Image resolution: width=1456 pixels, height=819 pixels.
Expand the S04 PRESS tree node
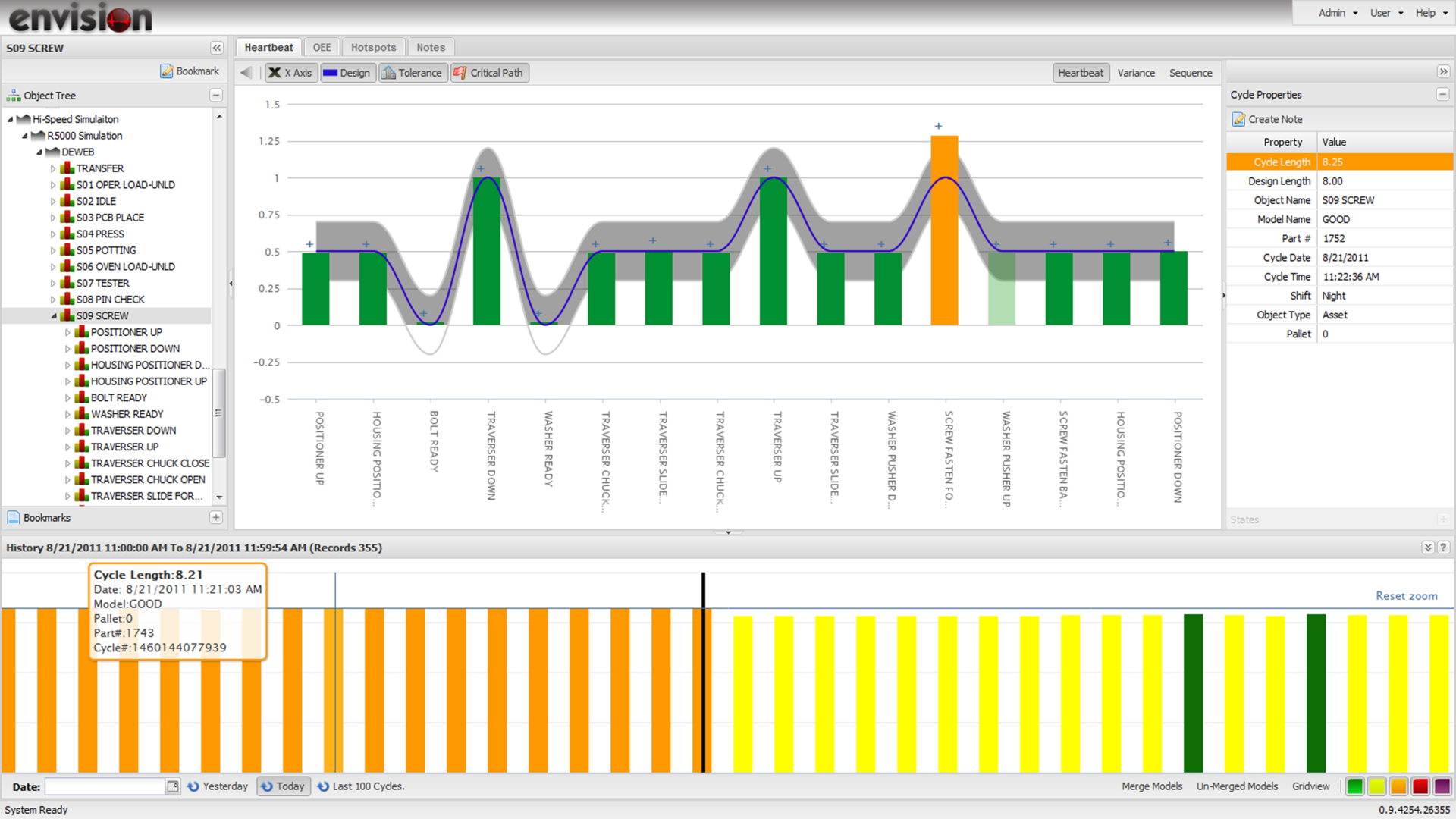click(x=53, y=234)
